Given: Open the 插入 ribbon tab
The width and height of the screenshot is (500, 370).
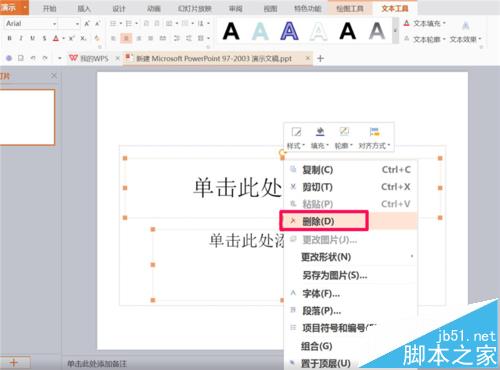Looking at the screenshot, I should [84, 8].
